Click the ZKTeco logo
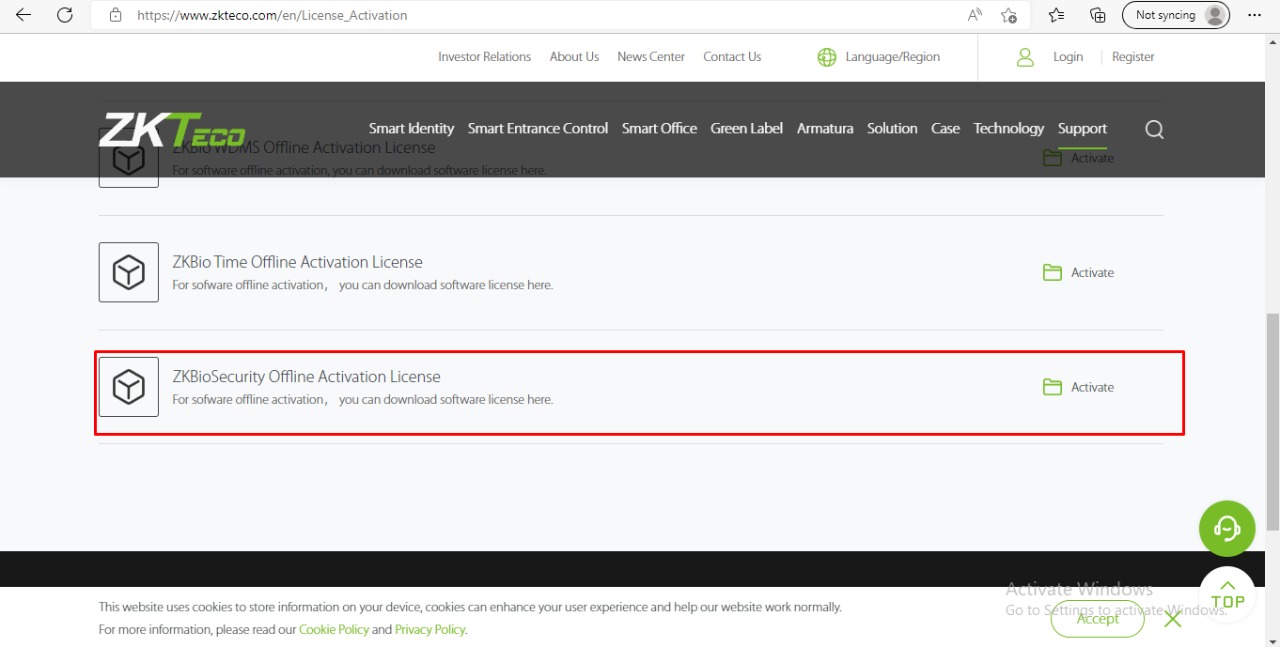 [x=172, y=130]
